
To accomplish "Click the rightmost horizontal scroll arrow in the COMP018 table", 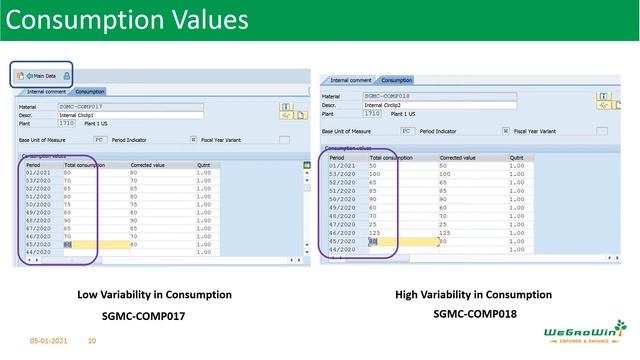I will [617, 258].
